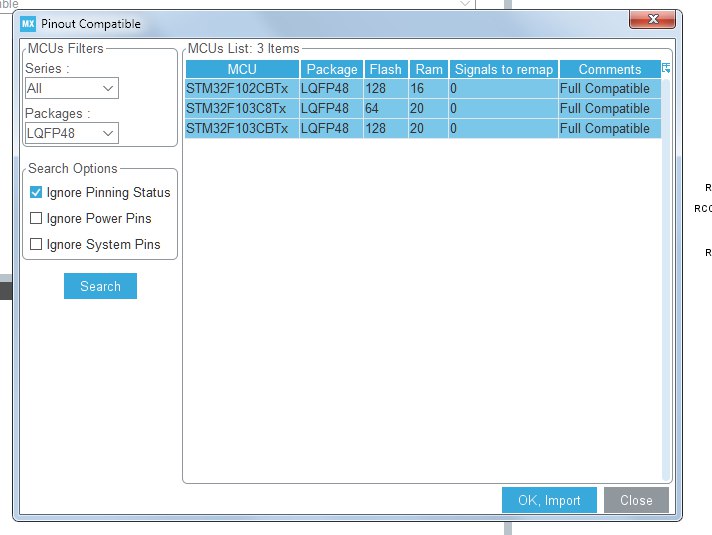The width and height of the screenshot is (712, 535).
Task: Click the Close button
Action: pyautogui.click(x=636, y=500)
